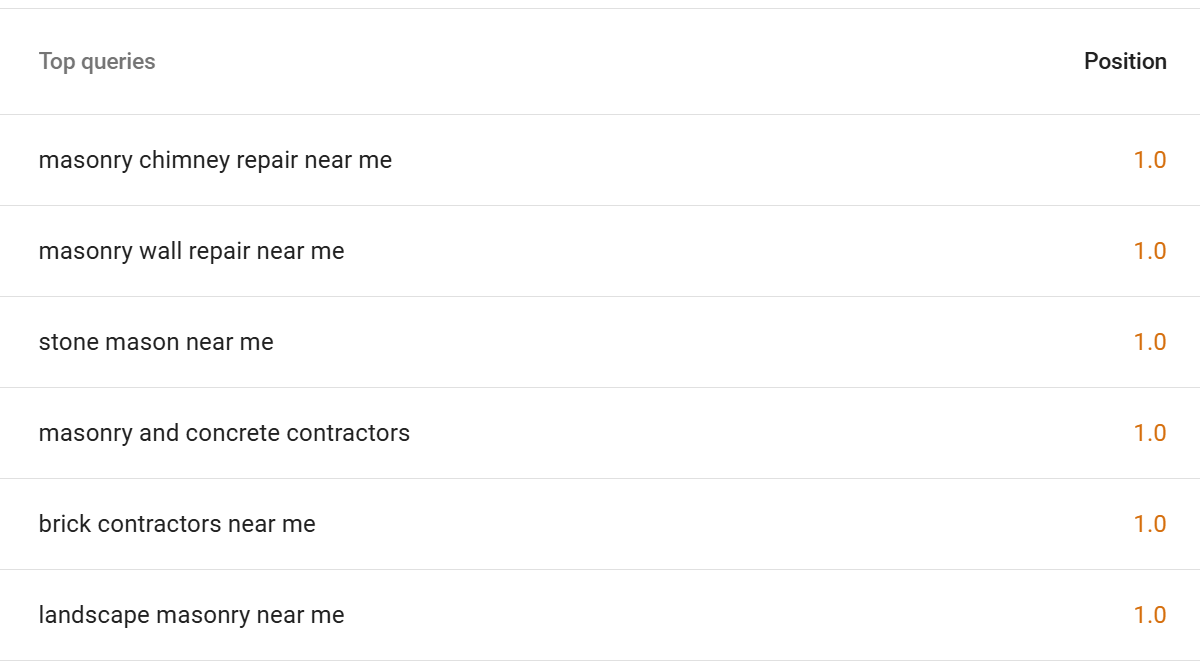1200x670 pixels.
Task: Click 'landscape masonry near me' query
Action: click(x=191, y=615)
